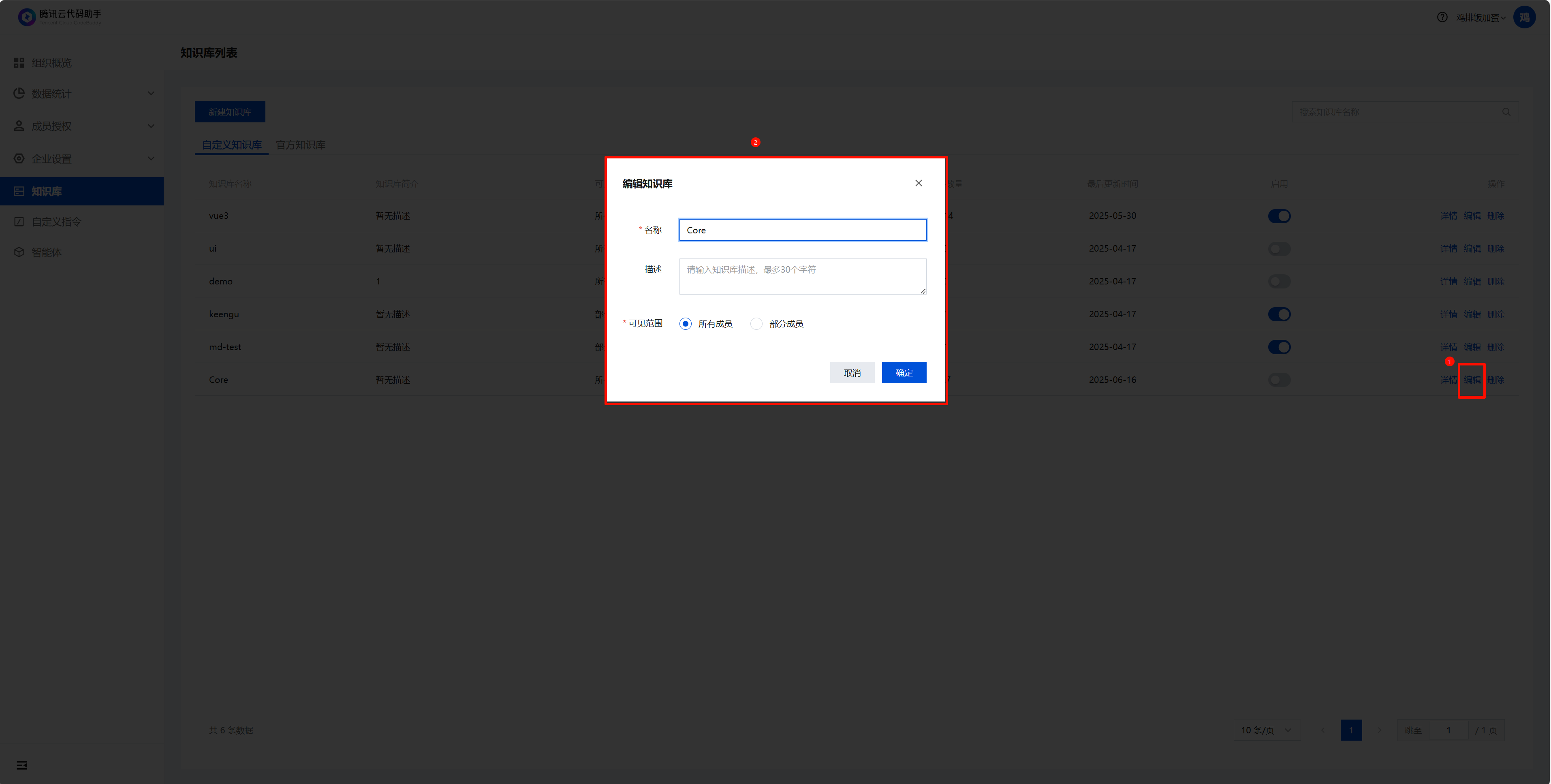
Task: Open 自定义指令 in the sidebar
Action: coord(56,222)
